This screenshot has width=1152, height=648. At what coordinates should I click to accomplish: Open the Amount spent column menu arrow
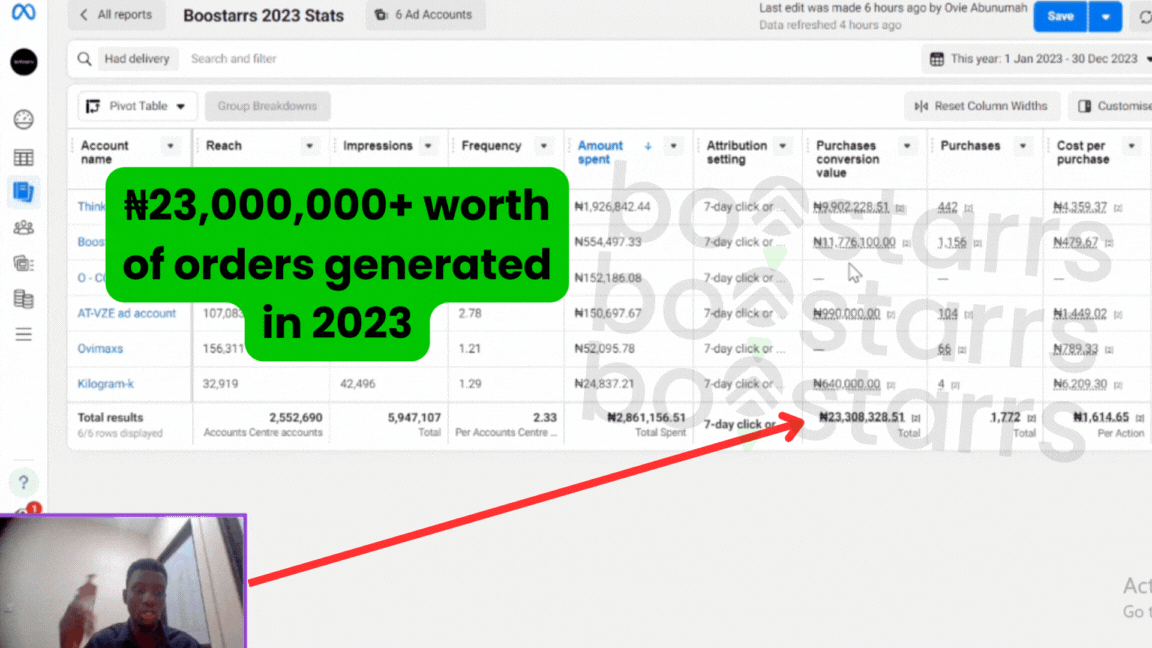coord(673,146)
